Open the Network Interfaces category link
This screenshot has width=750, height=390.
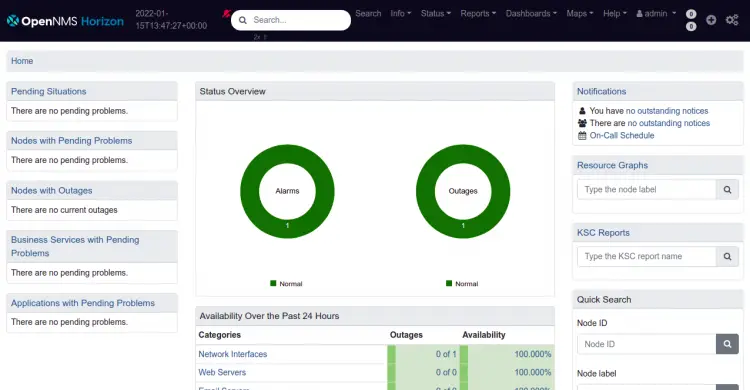coord(233,354)
